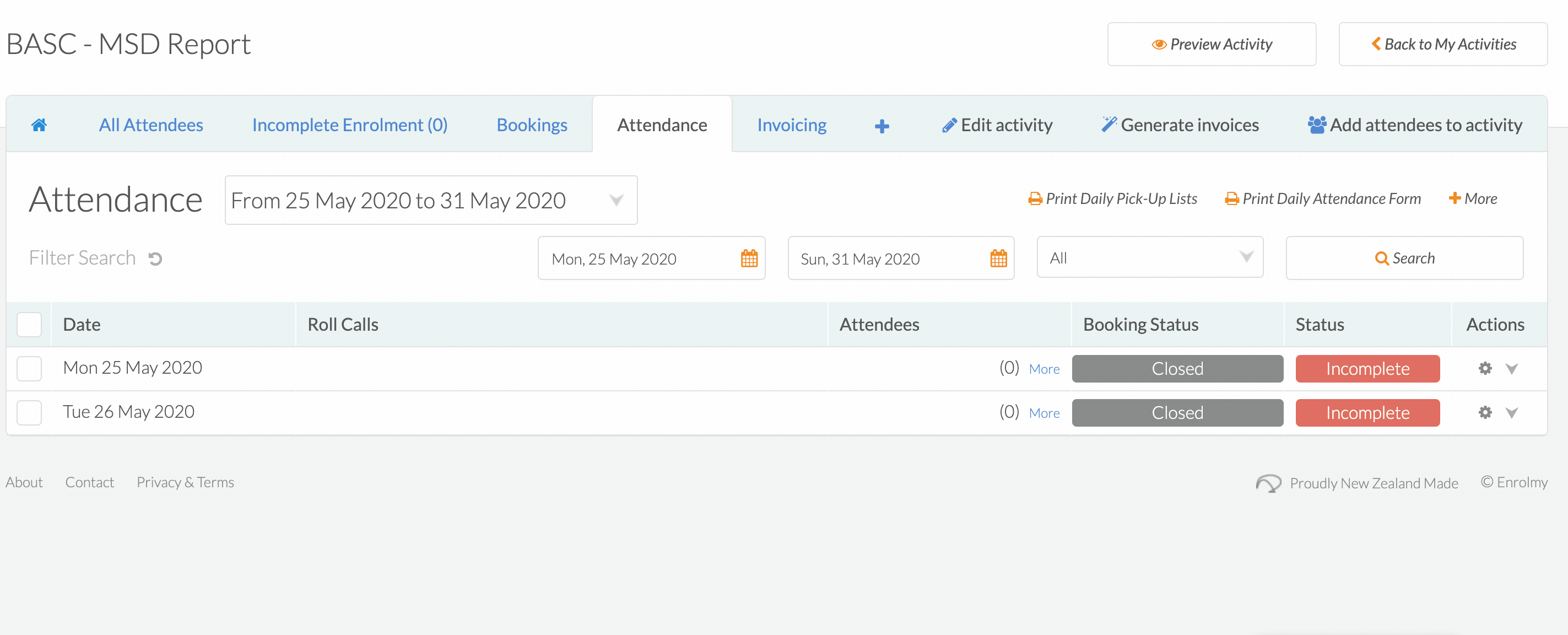Open Privacy & Terms footer link
Viewport: 1568px width, 635px height.
click(185, 482)
